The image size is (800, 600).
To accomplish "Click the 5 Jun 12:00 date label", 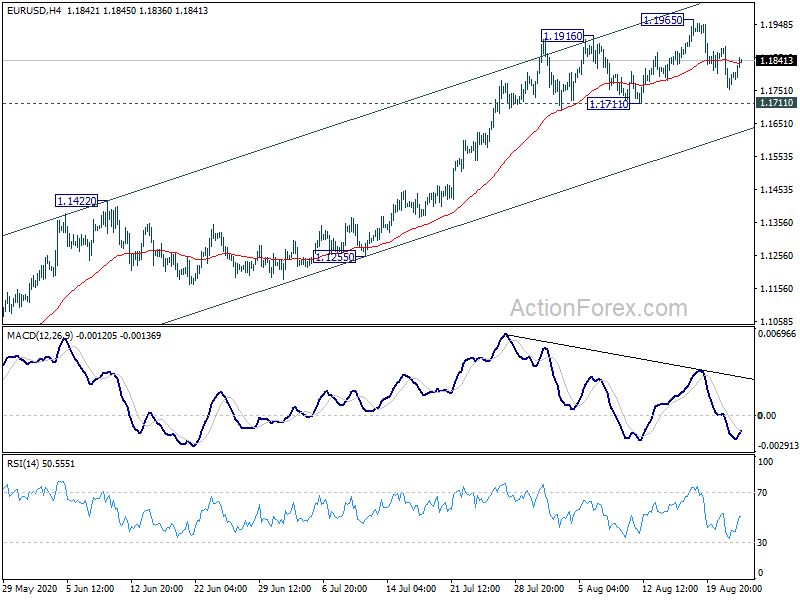I will 90,589.
